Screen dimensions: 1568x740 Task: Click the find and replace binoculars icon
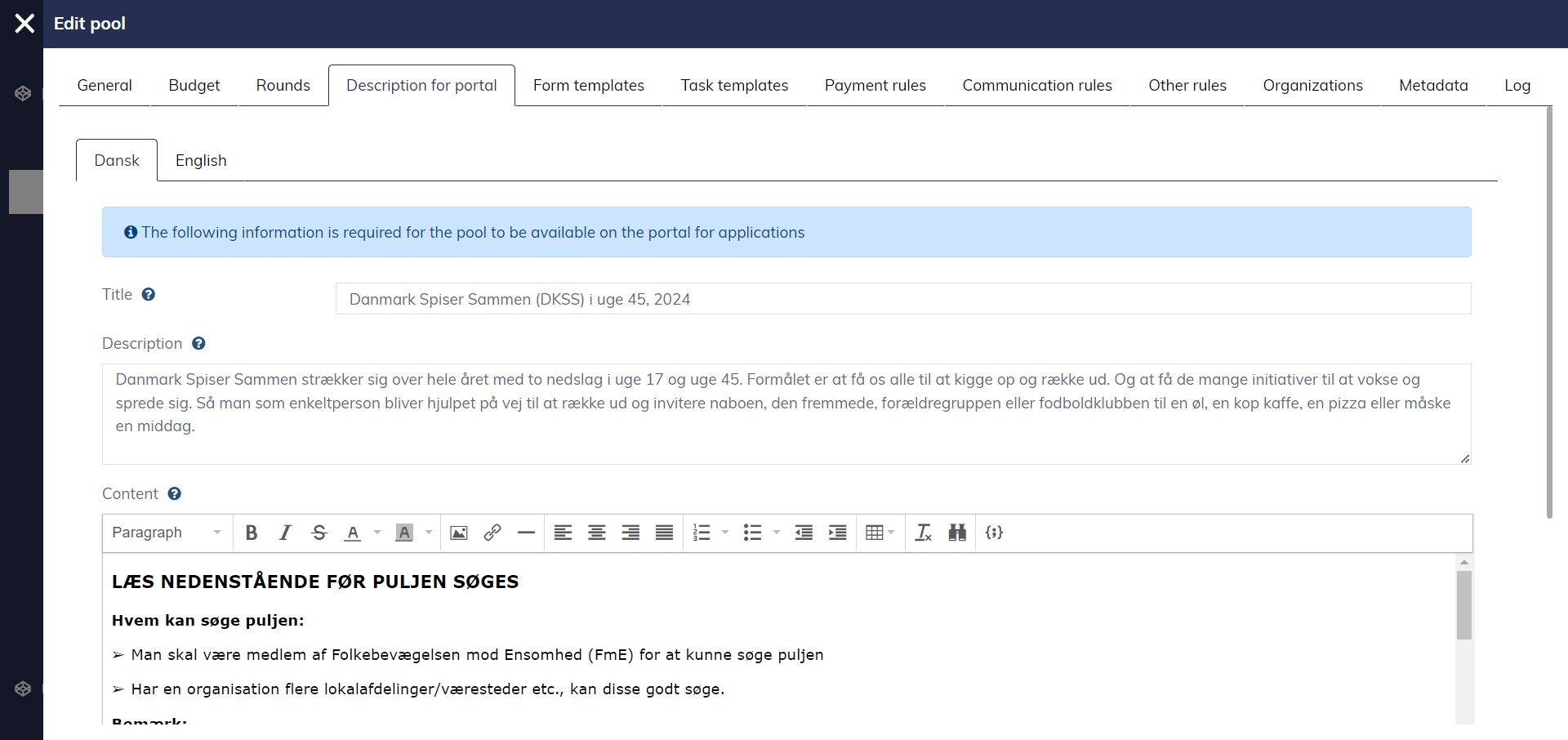tap(957, 533)
